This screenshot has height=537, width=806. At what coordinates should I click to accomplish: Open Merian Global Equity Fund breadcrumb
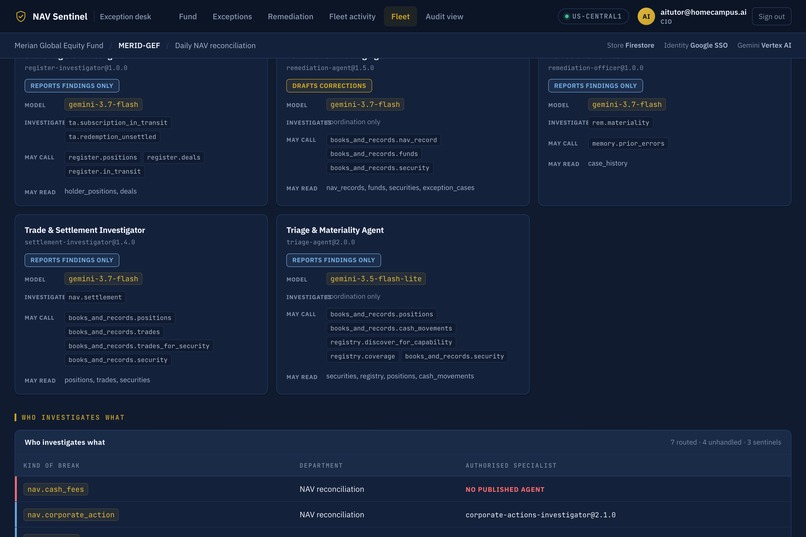click(x=59, y=45)
